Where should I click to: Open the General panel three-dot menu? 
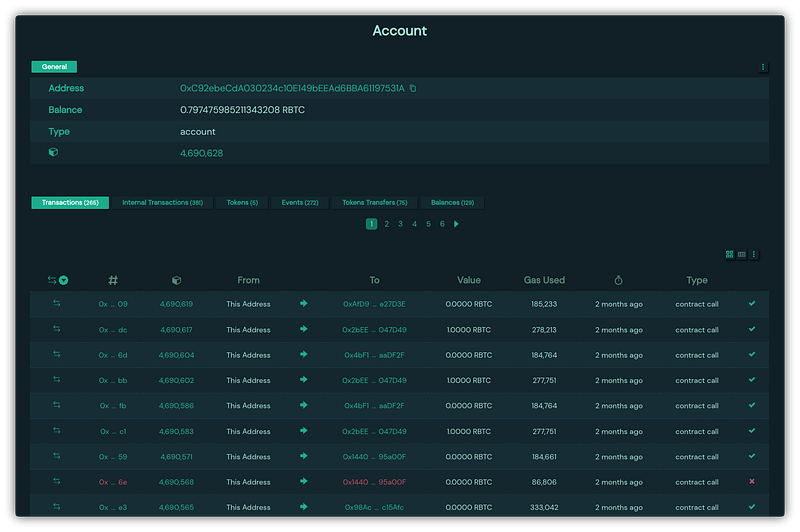point(763,67)
